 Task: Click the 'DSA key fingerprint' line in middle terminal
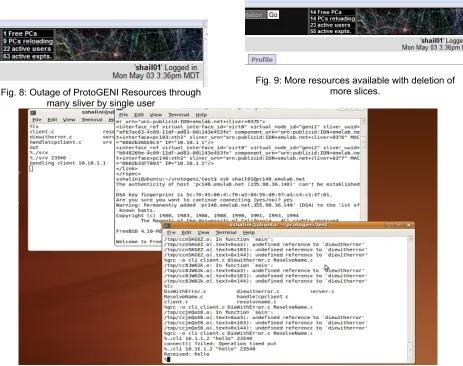point(224,194)
